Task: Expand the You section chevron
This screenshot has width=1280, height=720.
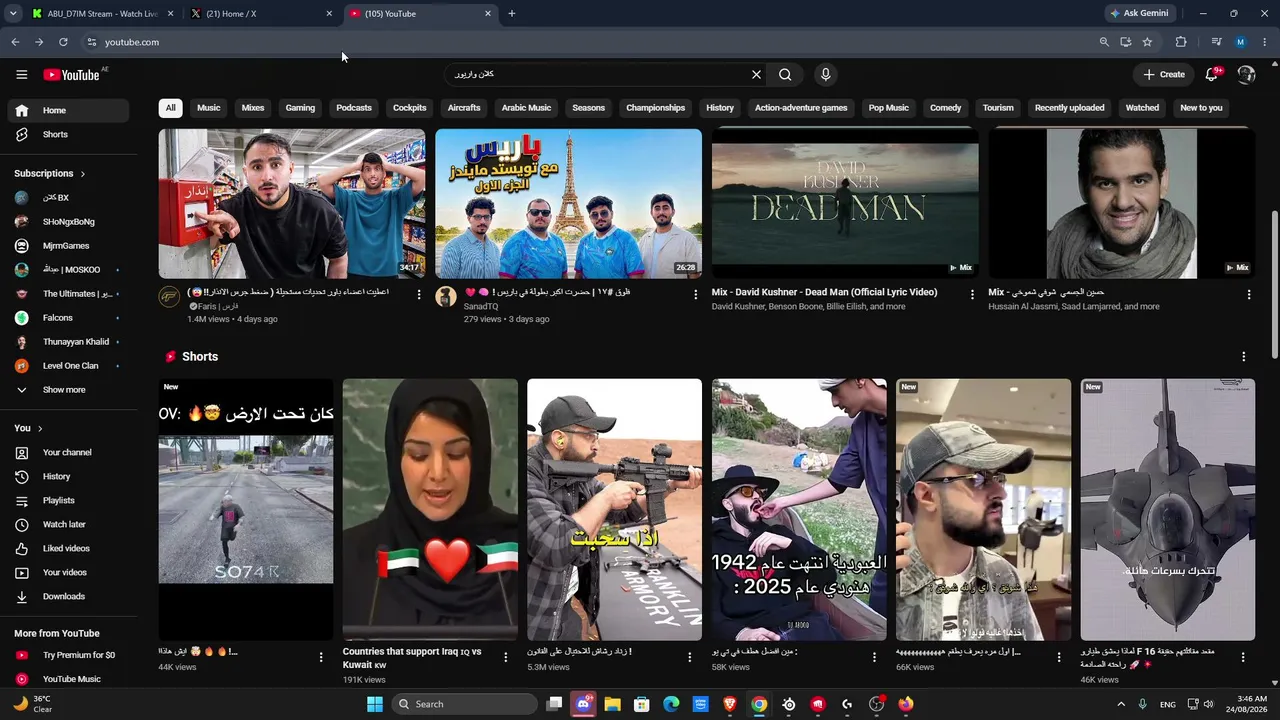Action: pos(40,428)
